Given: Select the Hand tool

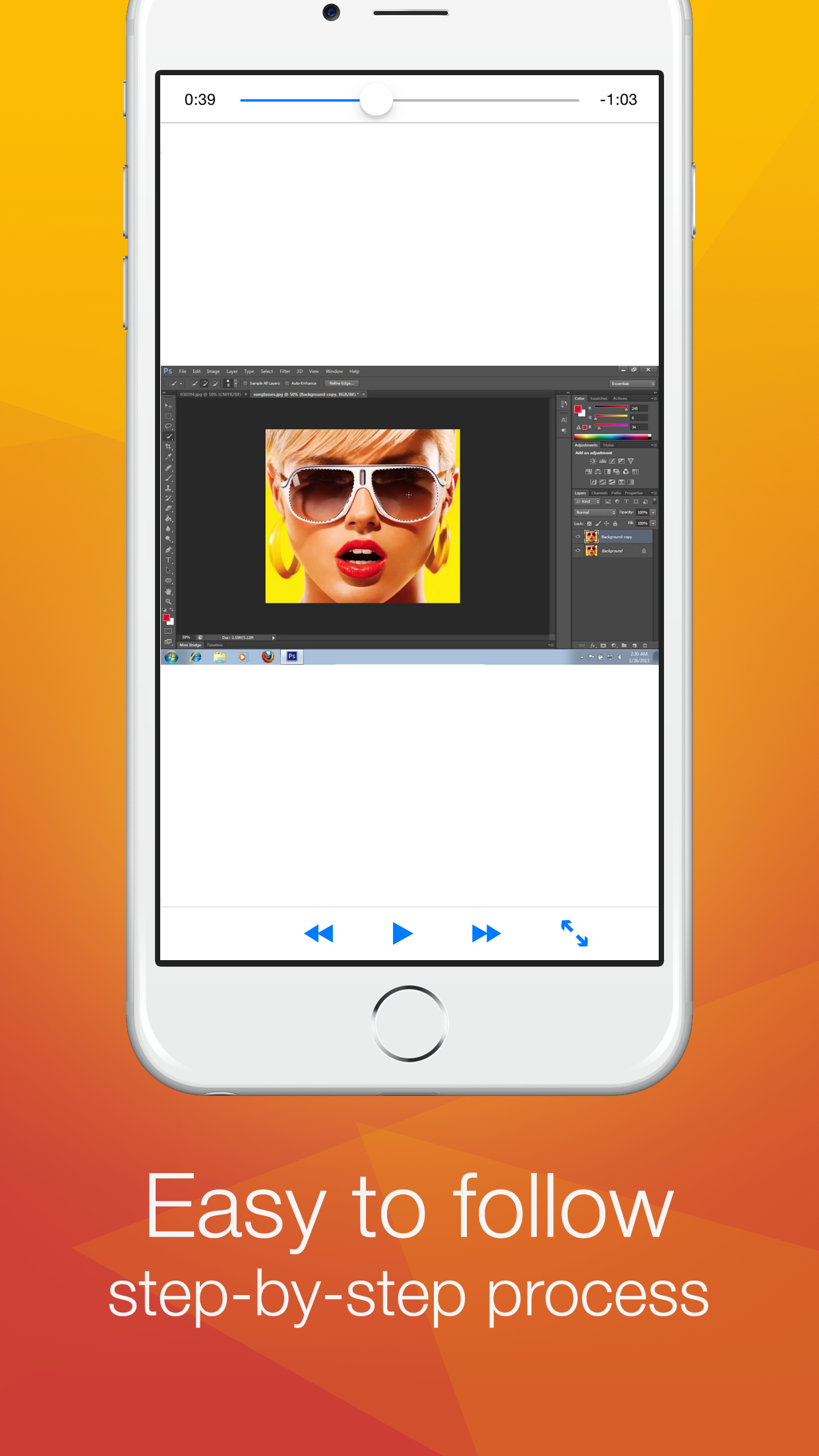Looking at the screenshot, I should (x=168, y=591).
